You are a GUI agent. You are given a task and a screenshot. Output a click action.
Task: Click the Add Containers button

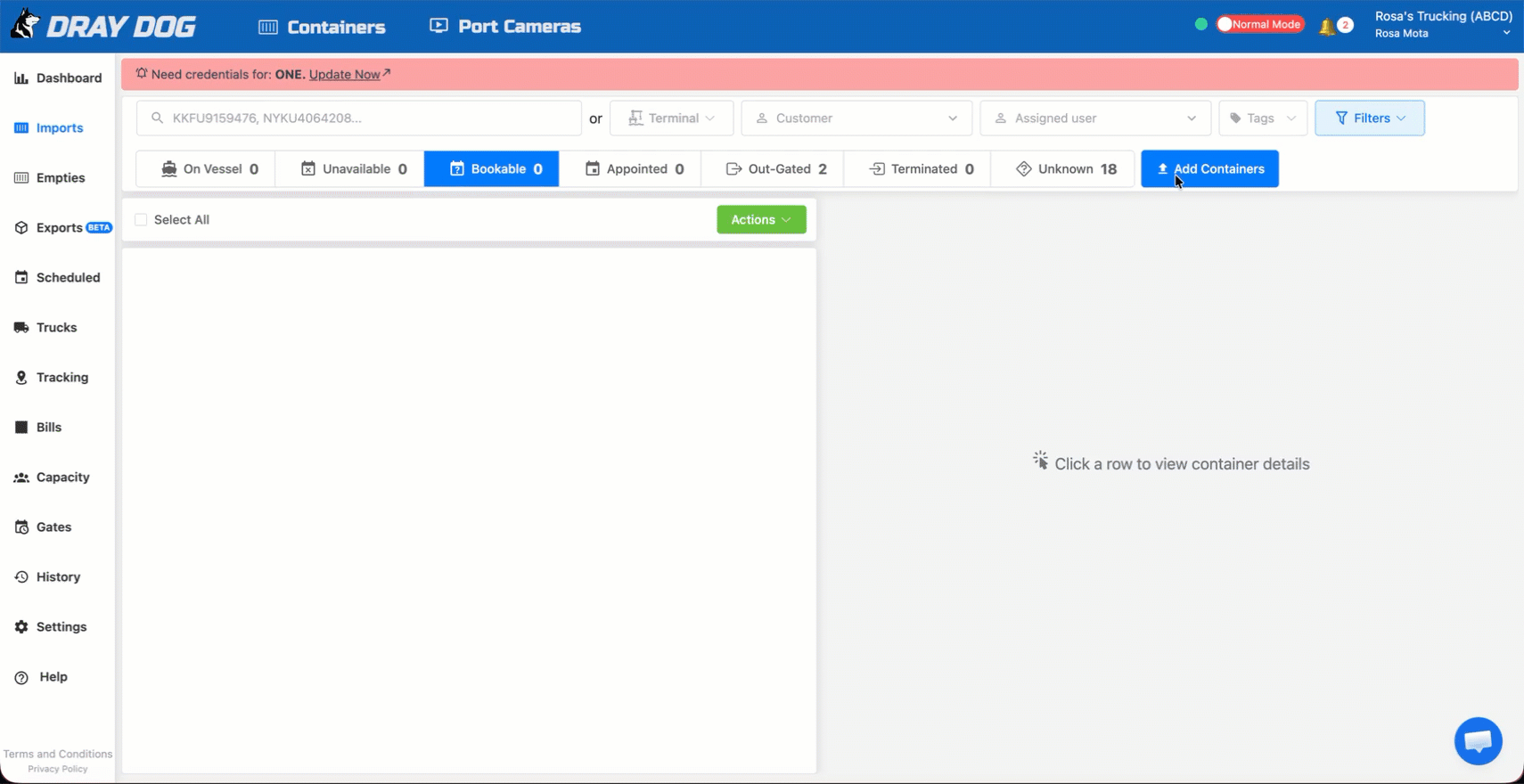point(1209,169)
